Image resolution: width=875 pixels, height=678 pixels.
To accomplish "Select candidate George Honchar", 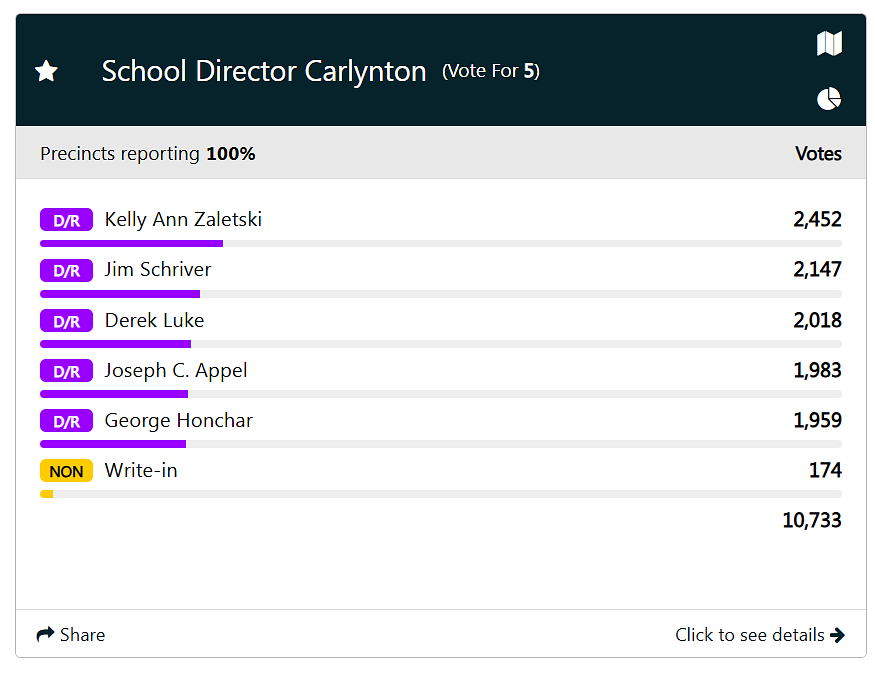I will coord(178,421).
